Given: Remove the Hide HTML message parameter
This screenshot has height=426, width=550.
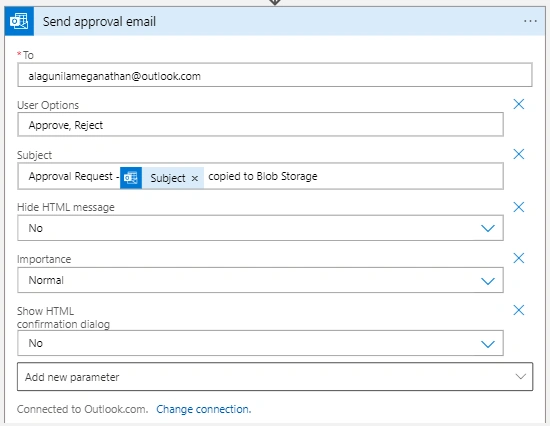Looking at the screenshot, I should coord(519,207).
